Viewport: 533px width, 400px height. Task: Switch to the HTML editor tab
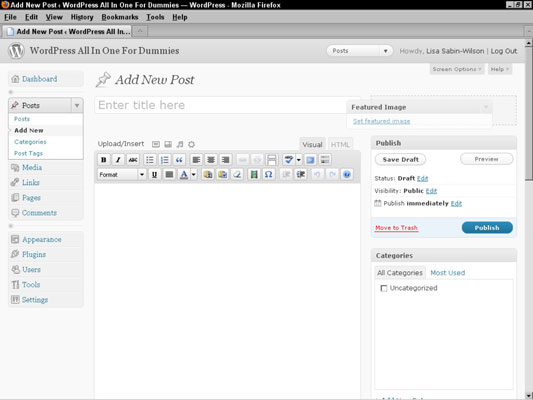(x=340, y=144)
